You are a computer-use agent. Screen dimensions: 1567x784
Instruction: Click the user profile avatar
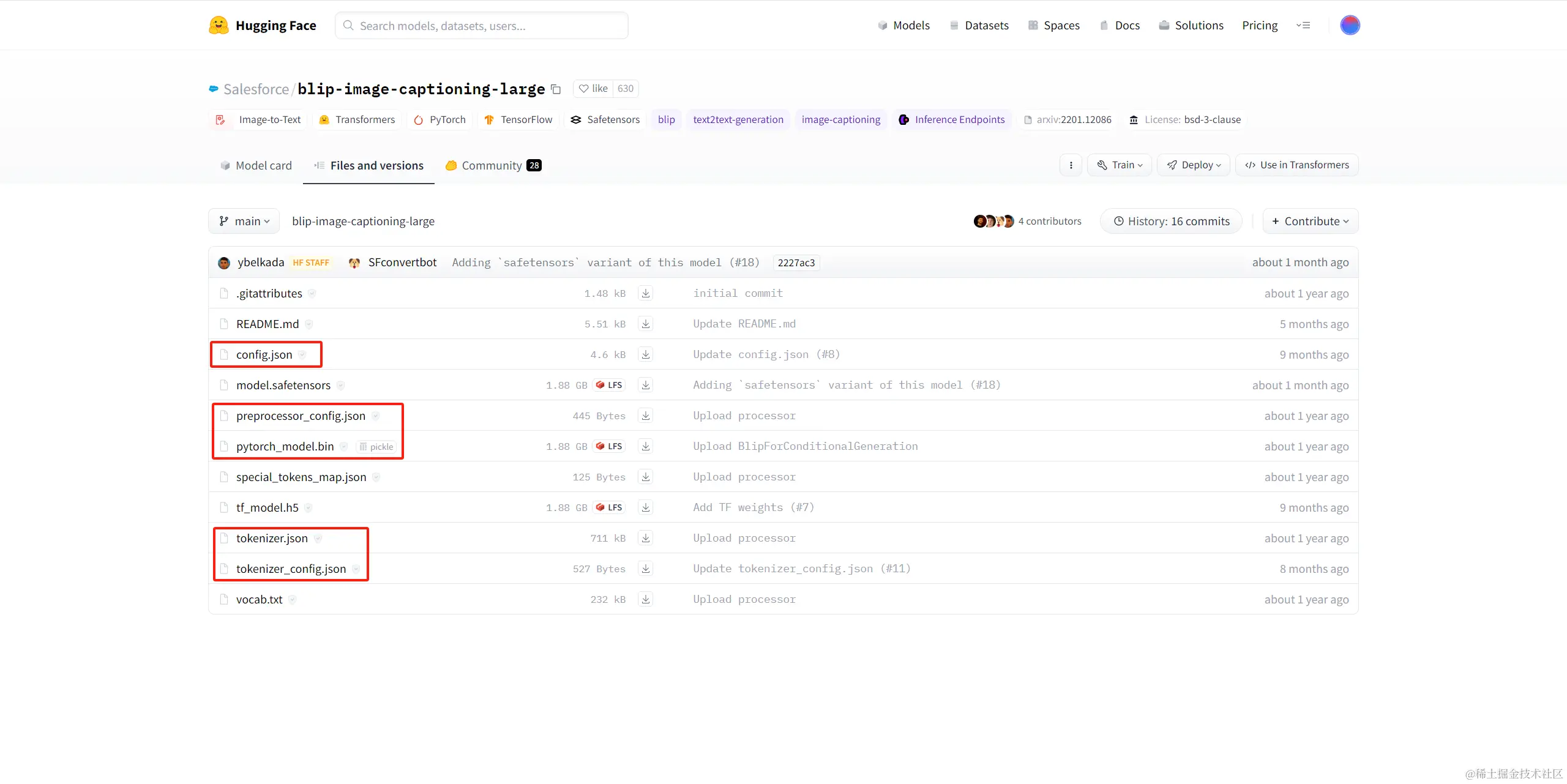(x=1350, y=25)
